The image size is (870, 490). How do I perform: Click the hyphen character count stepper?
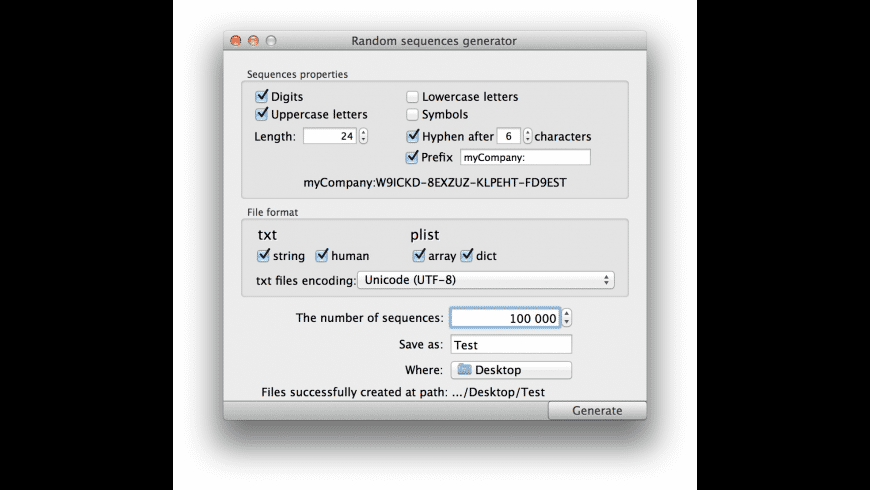click(x=528, y=136)
